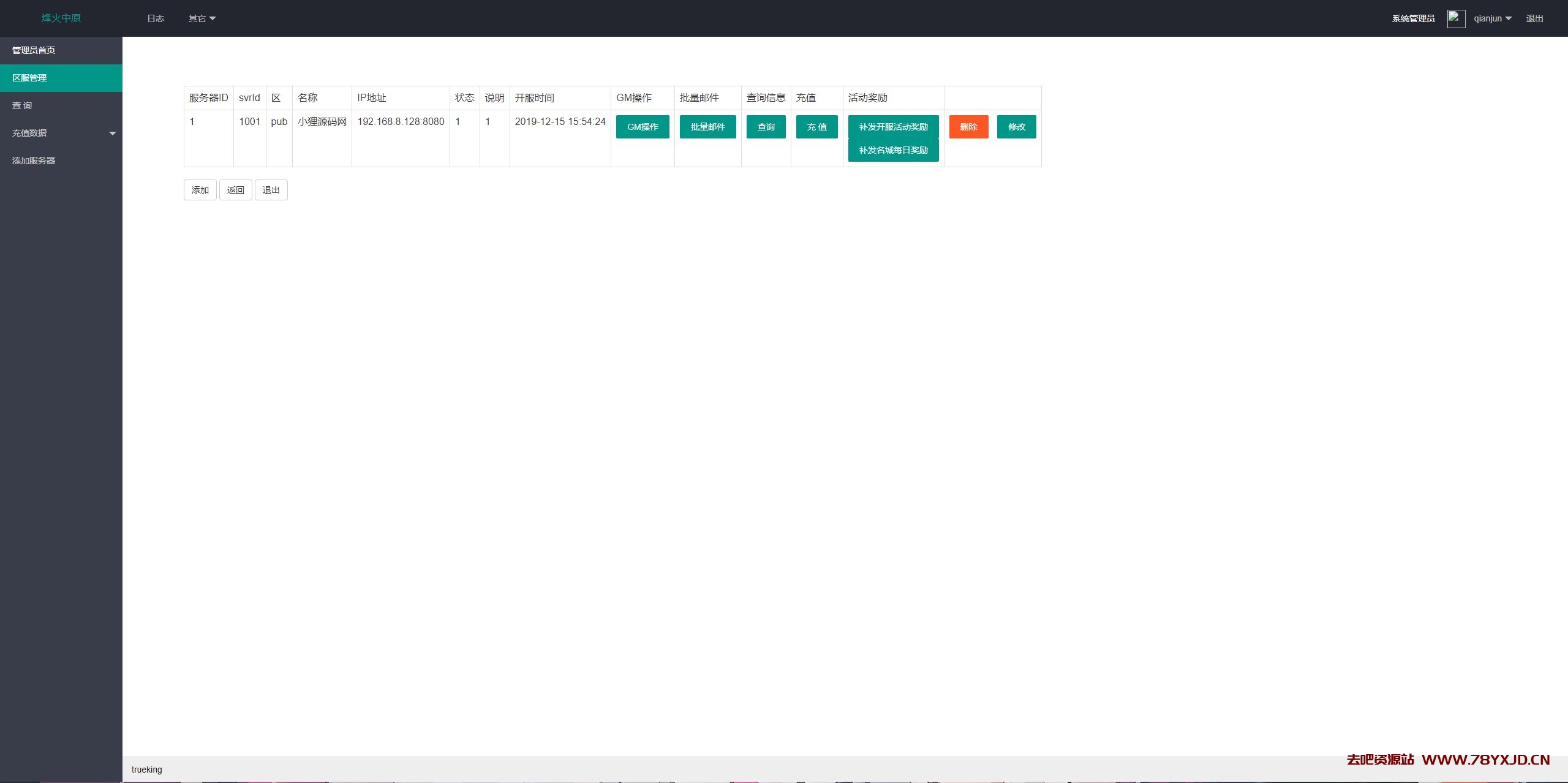The height and width of the screenshot is (783, 1568).
Task: Click the 修改 button
Action: (x=1016, y=127)
